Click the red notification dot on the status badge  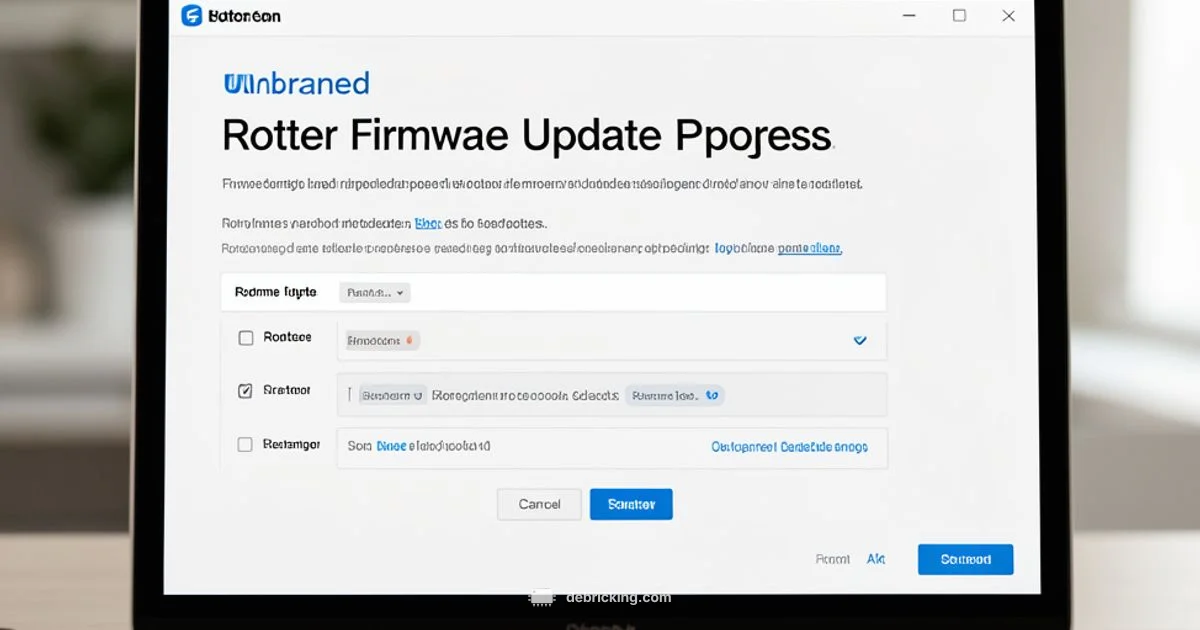pyautogui.click(x=411, y=339)
